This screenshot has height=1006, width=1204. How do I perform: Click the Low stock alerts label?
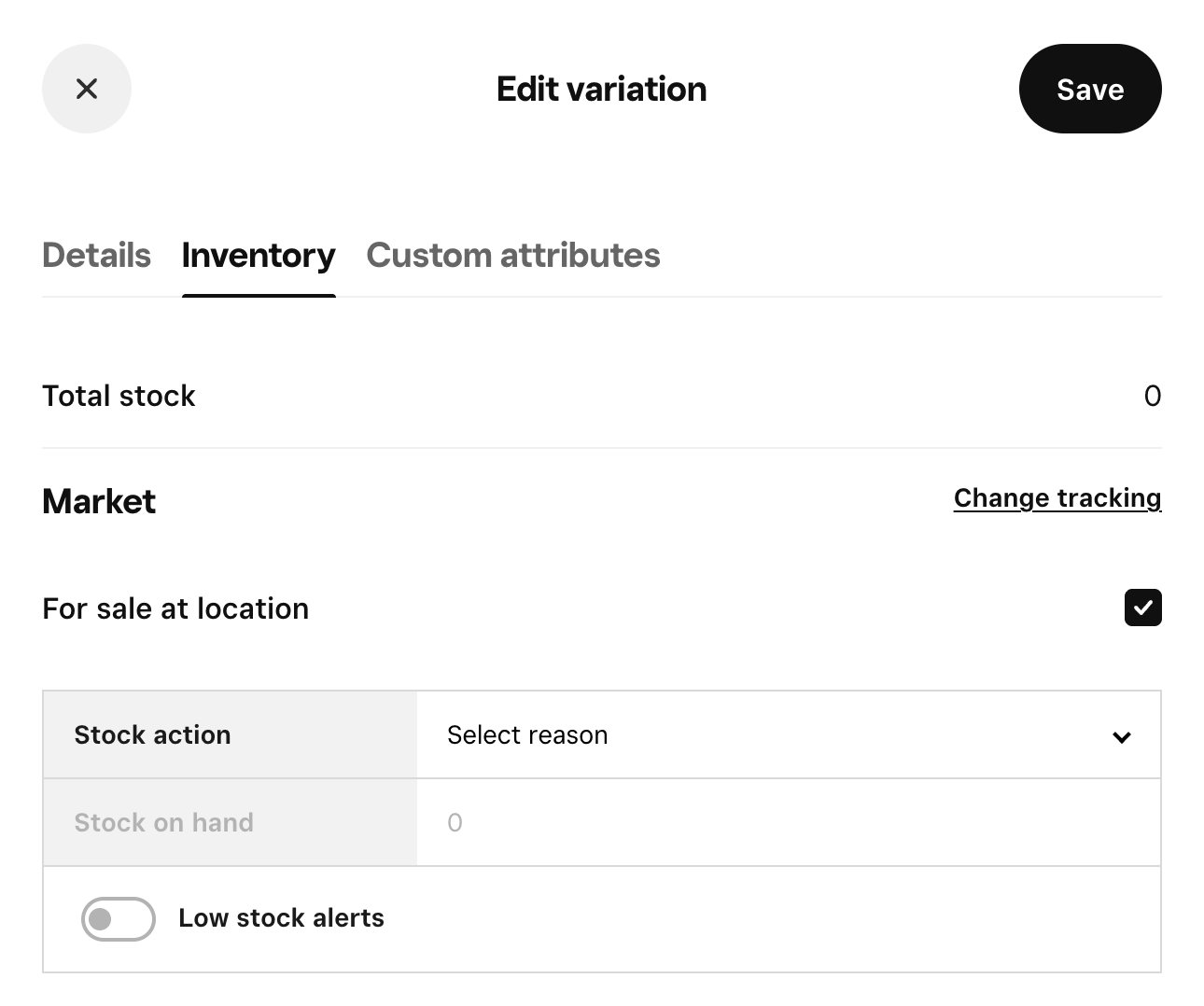tap(281, 918)
